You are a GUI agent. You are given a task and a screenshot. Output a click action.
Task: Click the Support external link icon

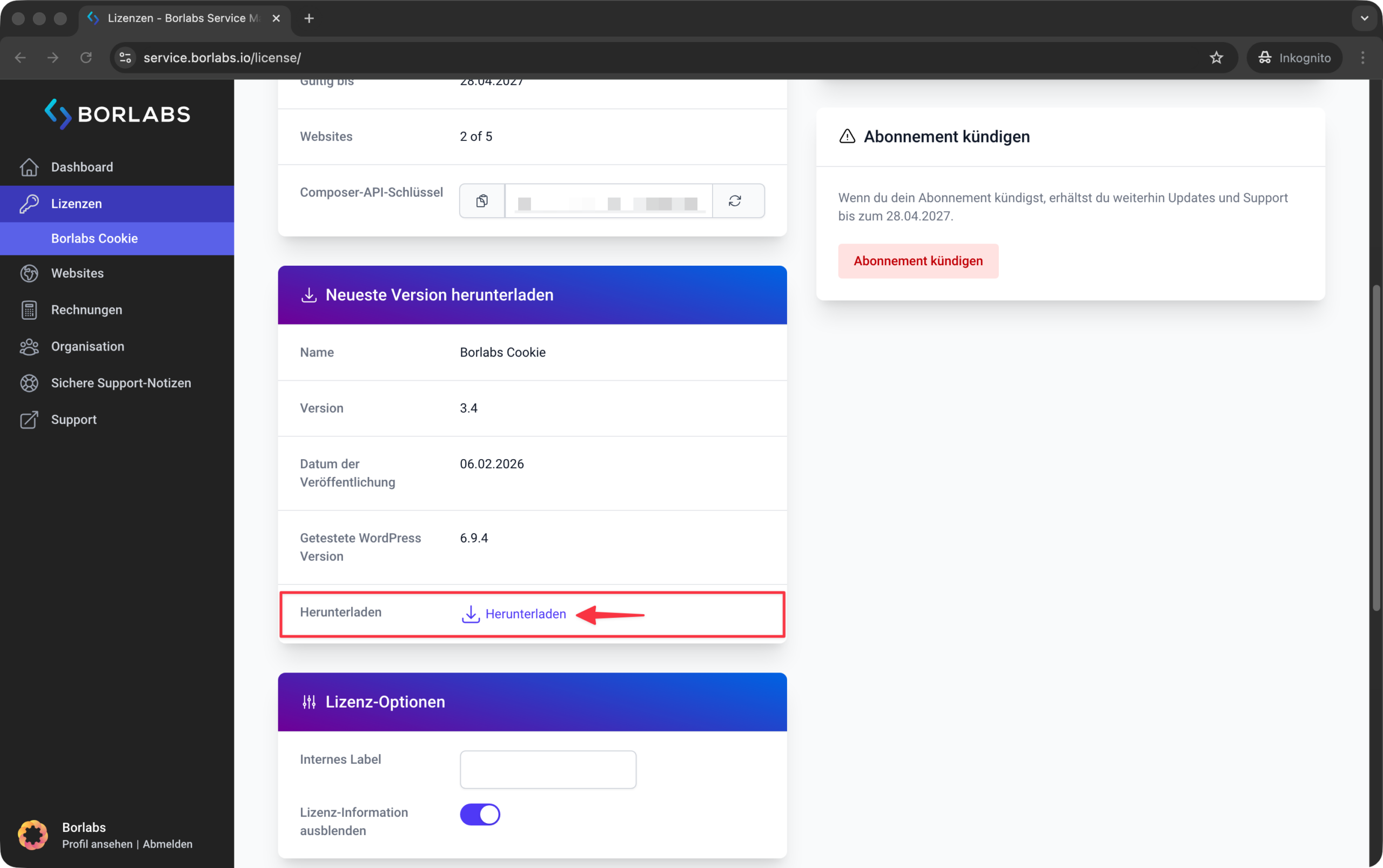point(29,420)
